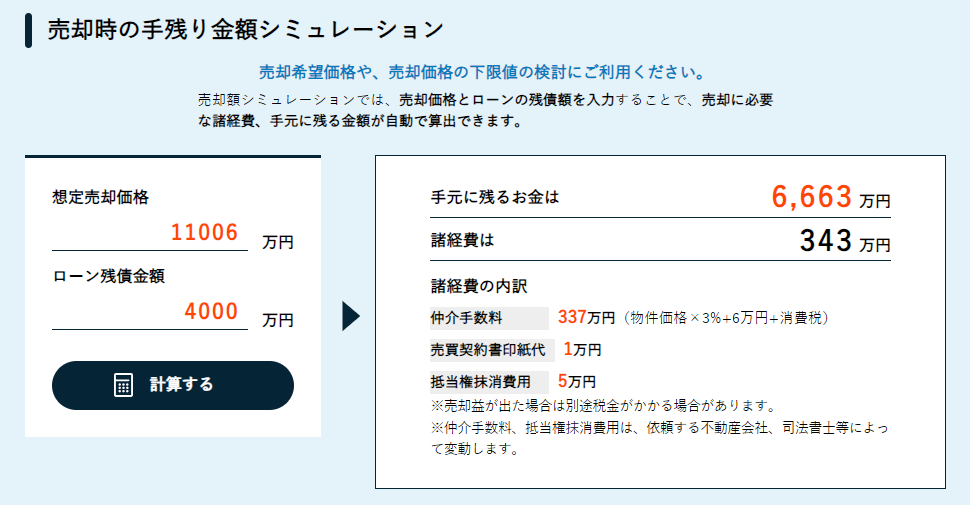Click the ローン残債金額 field label

108,276
